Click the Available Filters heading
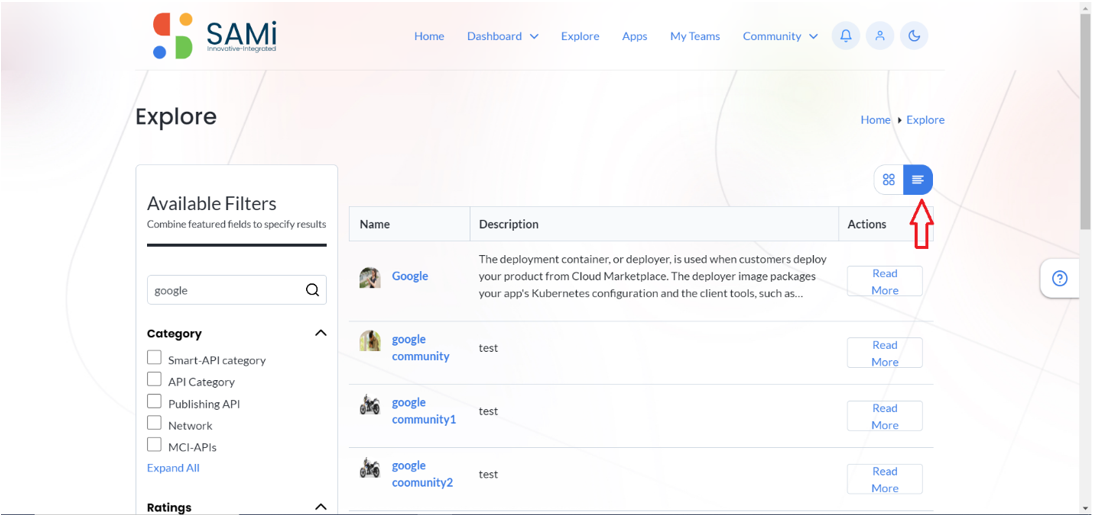This screenshot has width=1094, height=517. click(x=211, y=204)
